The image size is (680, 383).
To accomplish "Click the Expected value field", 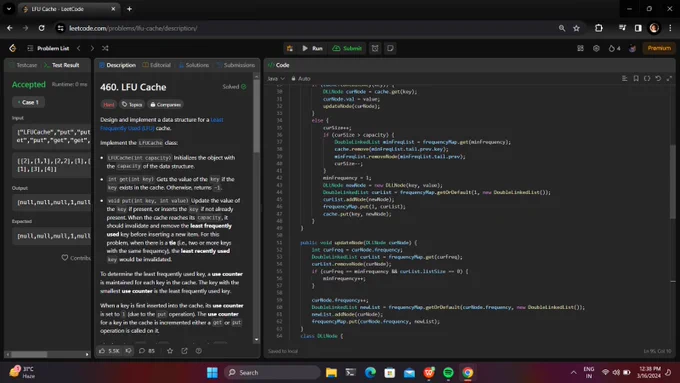I will 52,236.
